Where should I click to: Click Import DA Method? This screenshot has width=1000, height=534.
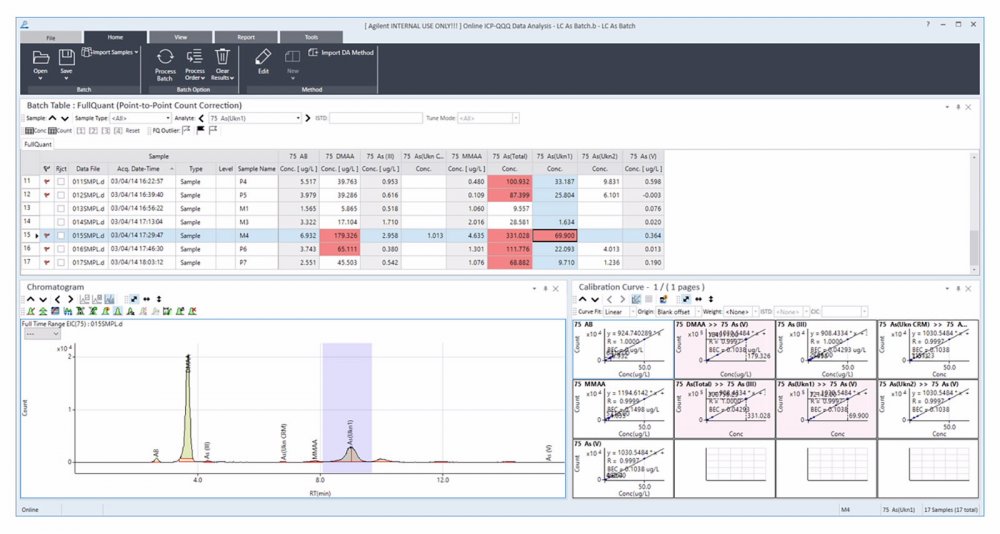pos(341,52)
